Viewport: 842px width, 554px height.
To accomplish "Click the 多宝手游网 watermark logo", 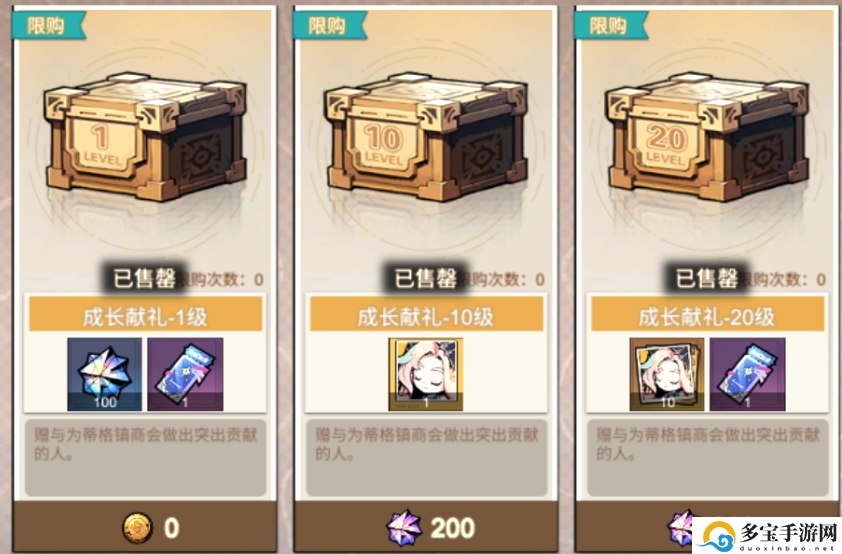I will coord(767,535).
